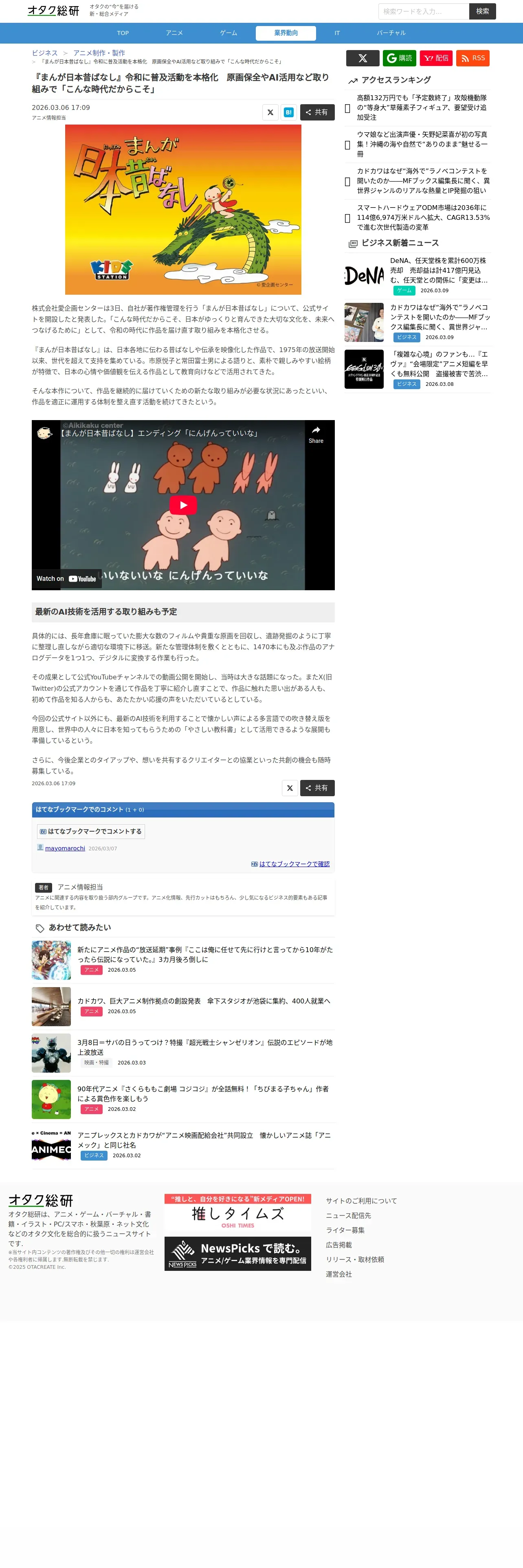
Task: Click the ANIMEC logo thumbnail
Action: click(51, 1145)
